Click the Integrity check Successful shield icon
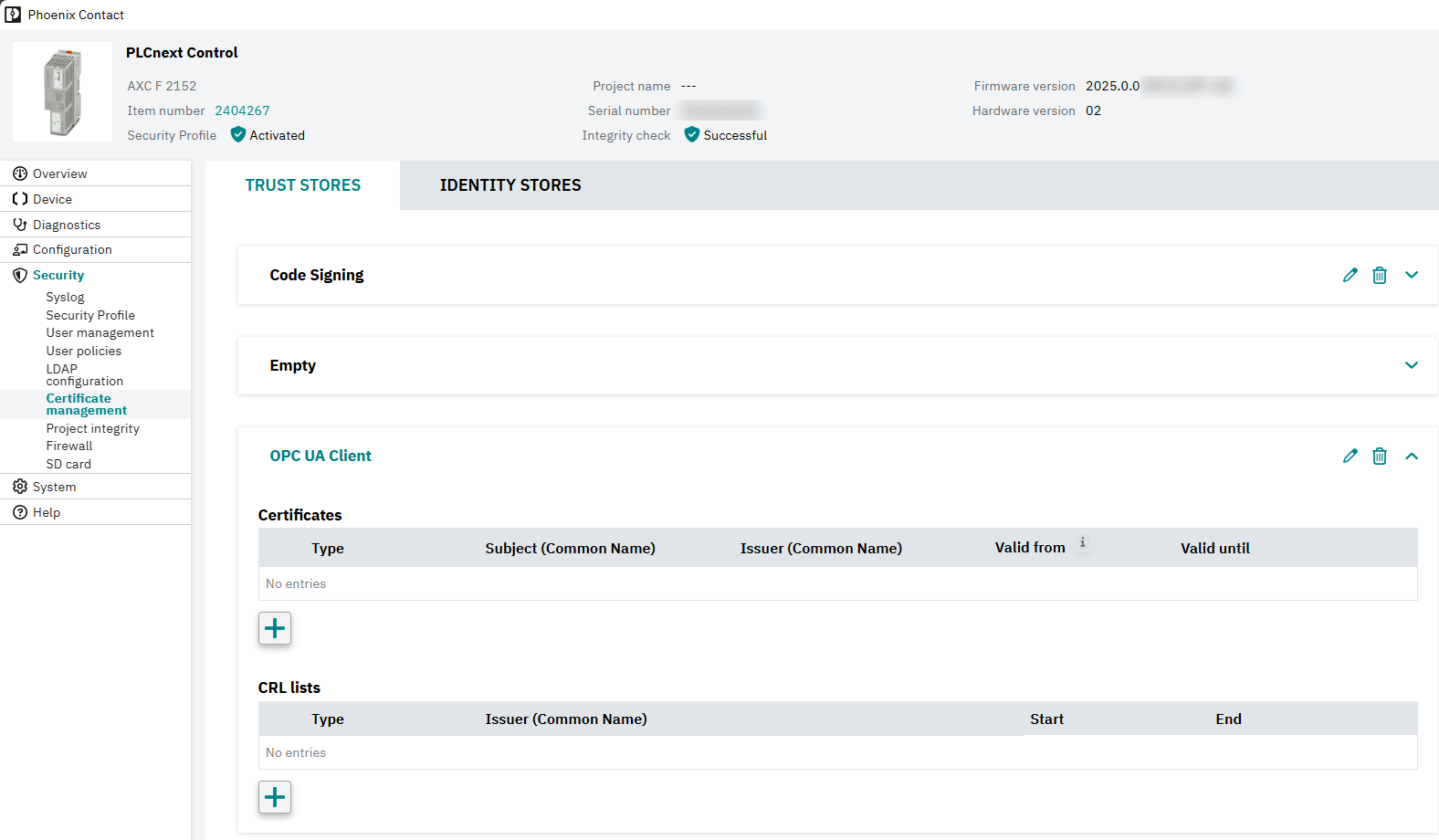The image size is (1439, 840). 692,135
